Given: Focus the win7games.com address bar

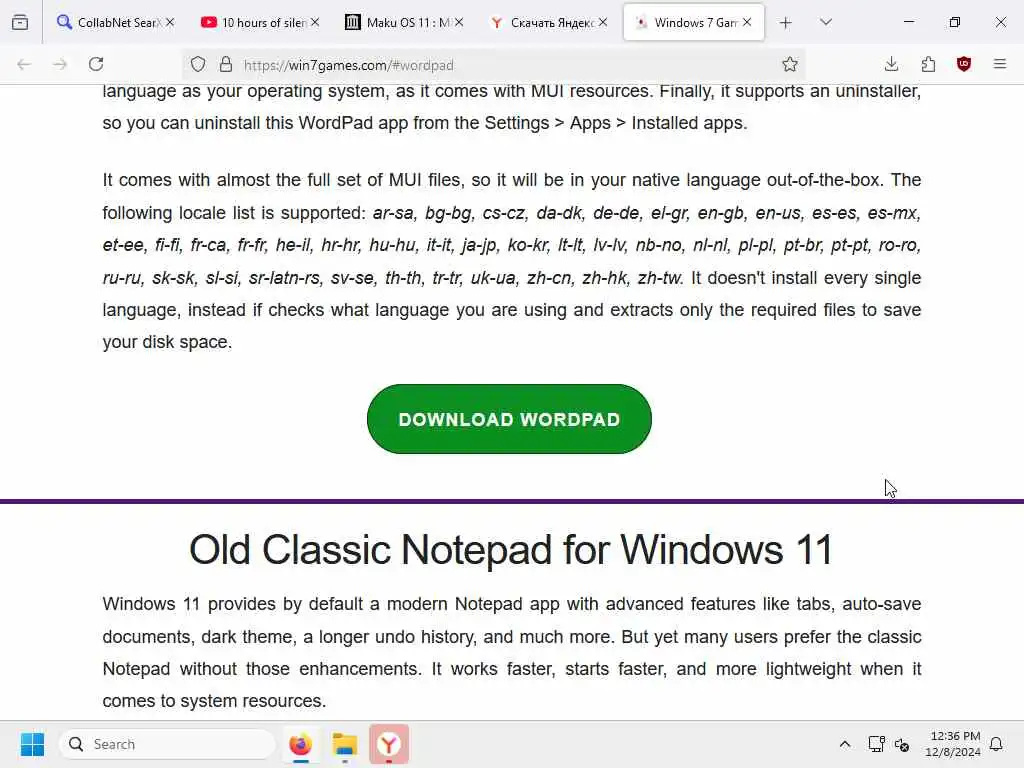Looking at the screenshot, I should pos(496,65).
